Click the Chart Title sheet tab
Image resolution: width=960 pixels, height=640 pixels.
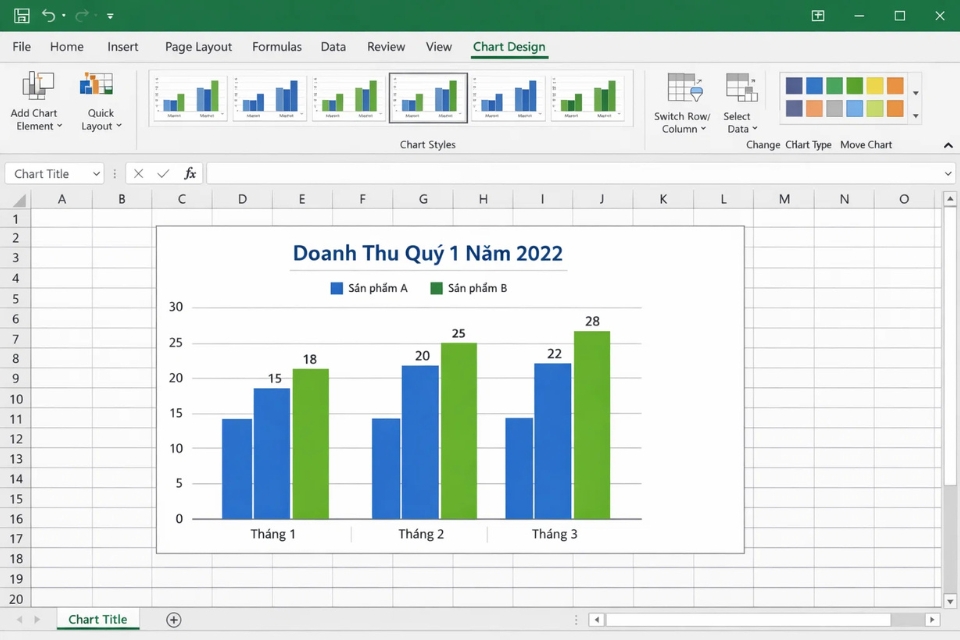97,619
